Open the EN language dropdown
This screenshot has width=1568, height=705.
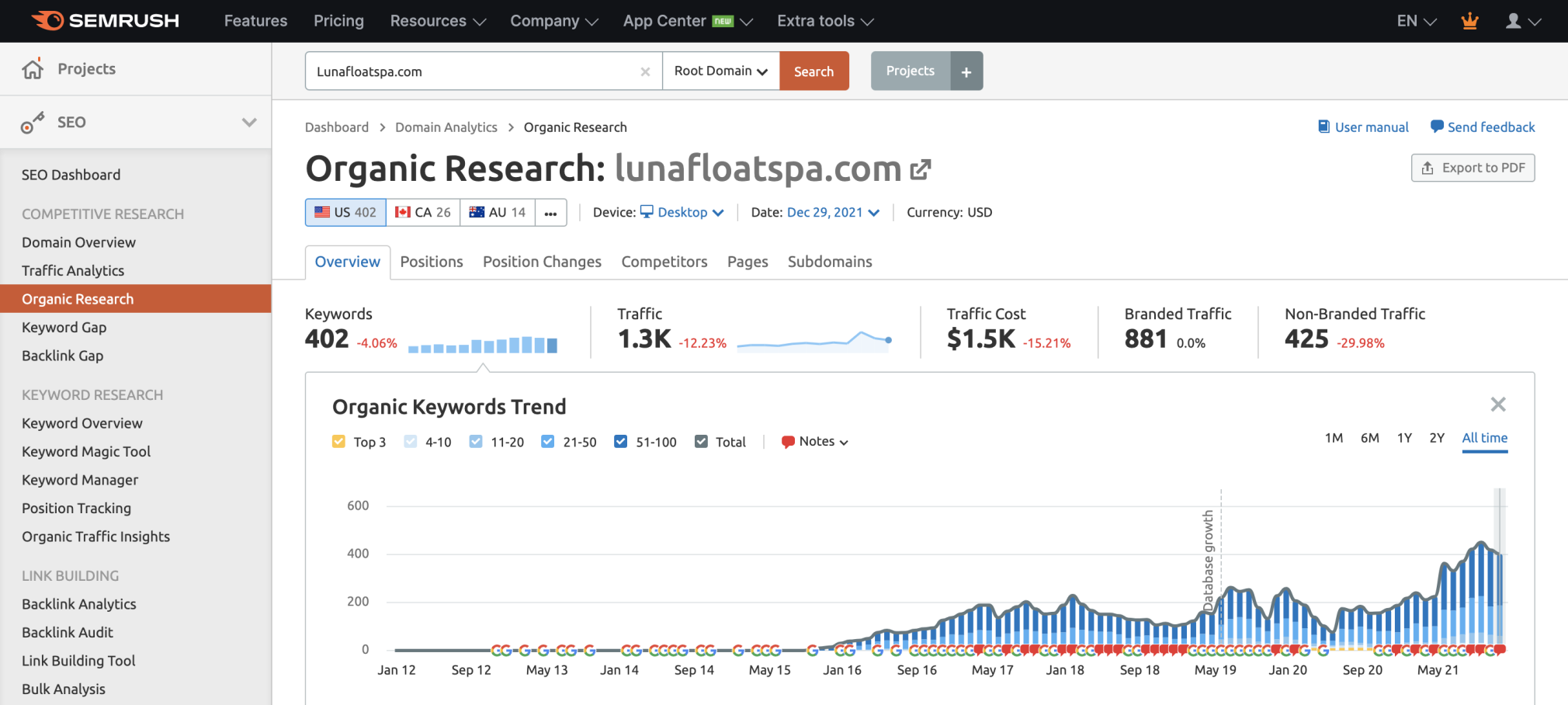(x=1417, y=21)
